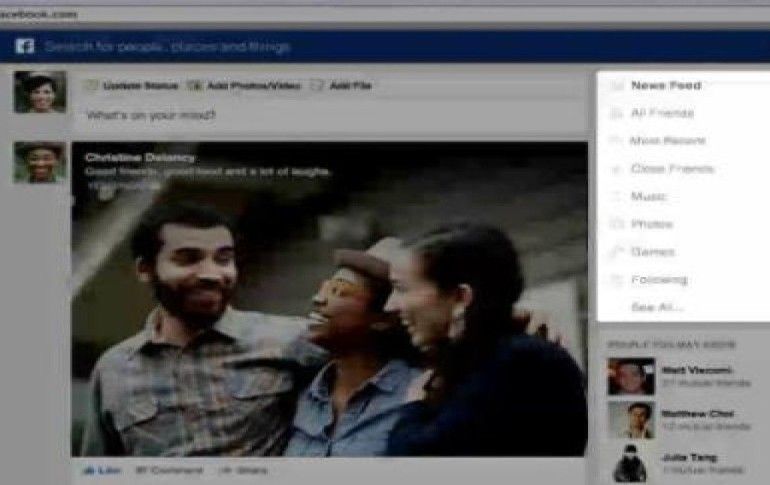Click the Add File option
Viewport: 770px width, 485px height.
coord(349,86)
